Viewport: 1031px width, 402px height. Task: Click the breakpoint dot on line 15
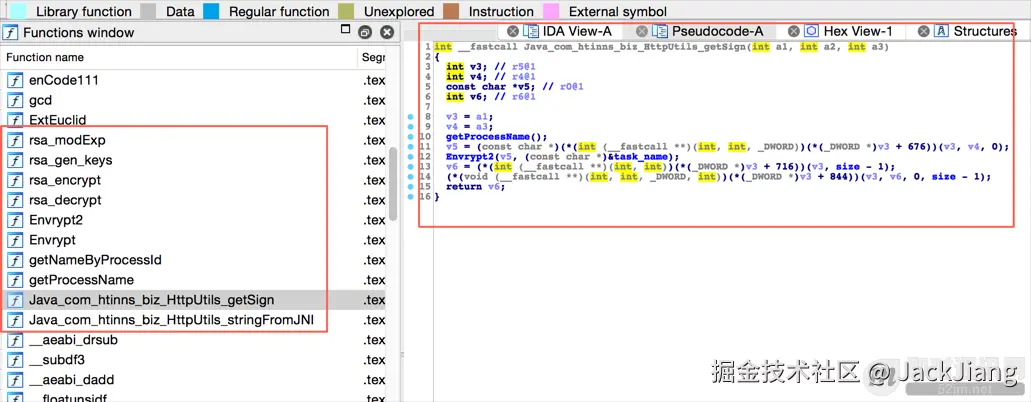[410, 187]
